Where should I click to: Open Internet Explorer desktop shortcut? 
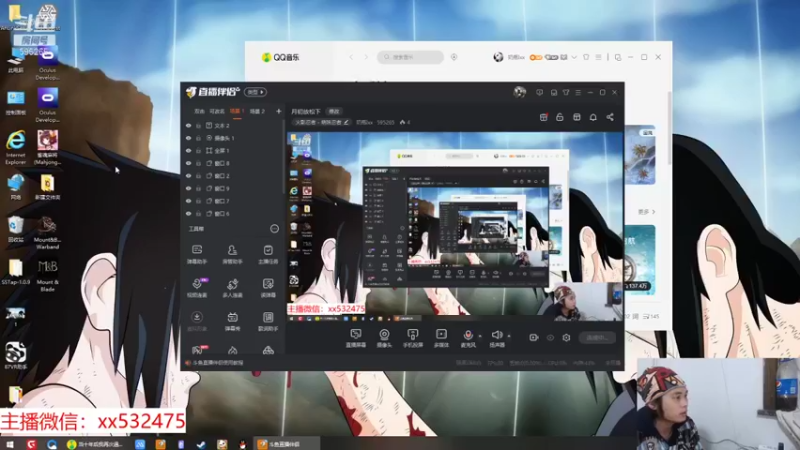[x=16, y=147]
